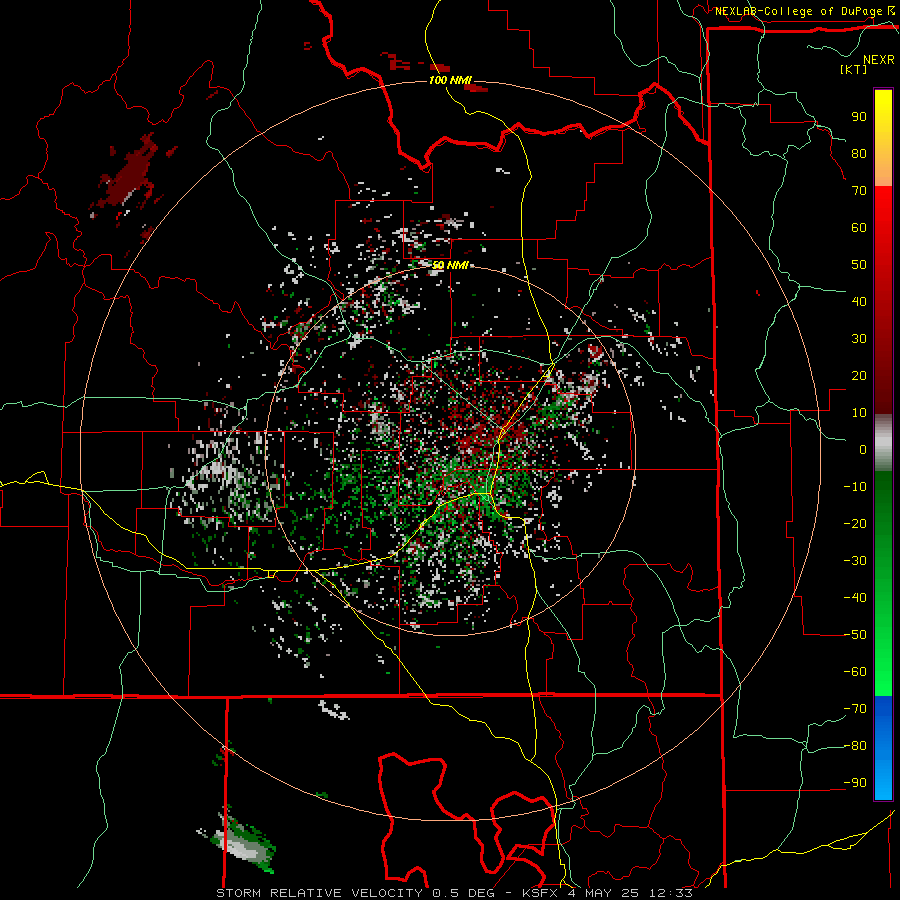Click the bright red color bar segment

883,207
